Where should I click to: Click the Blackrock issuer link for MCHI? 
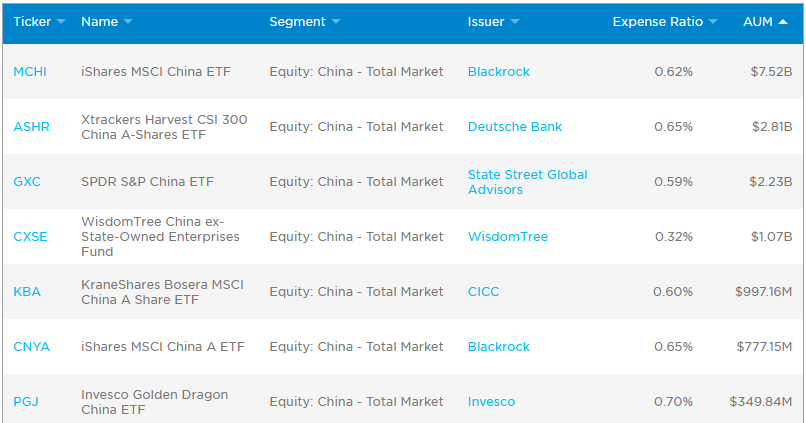pyautogui.click(x=499, y=72)
